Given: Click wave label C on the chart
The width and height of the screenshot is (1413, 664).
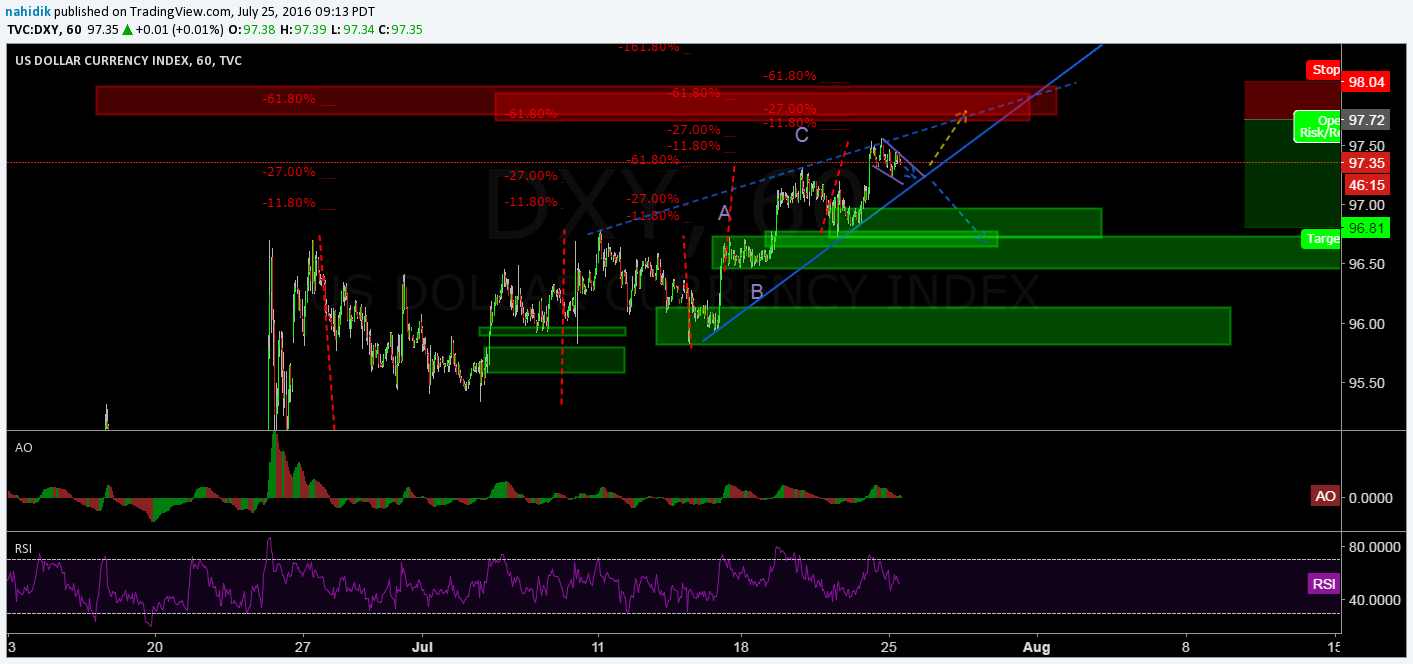Looking at the screenshot, I should click(802, 134).
